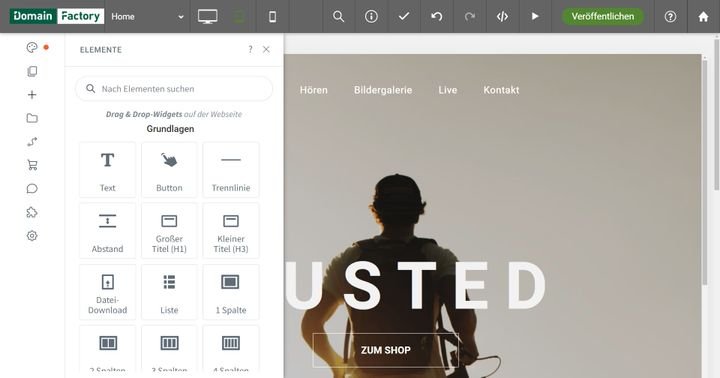Screen dimensions: 720x378
Task: Click the redo arrow icon
Action: [x=469, y=17]
